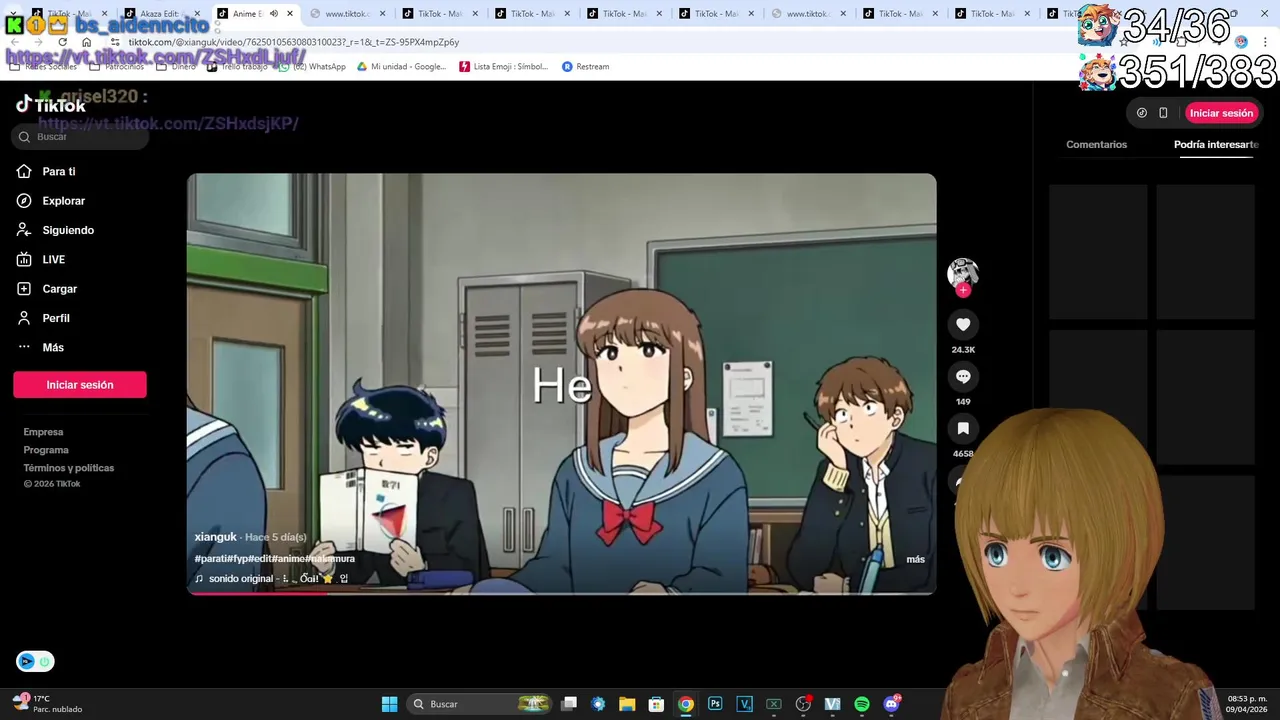
Task: Close the active Anime Edit browser tab
Action: click(290, 14)
